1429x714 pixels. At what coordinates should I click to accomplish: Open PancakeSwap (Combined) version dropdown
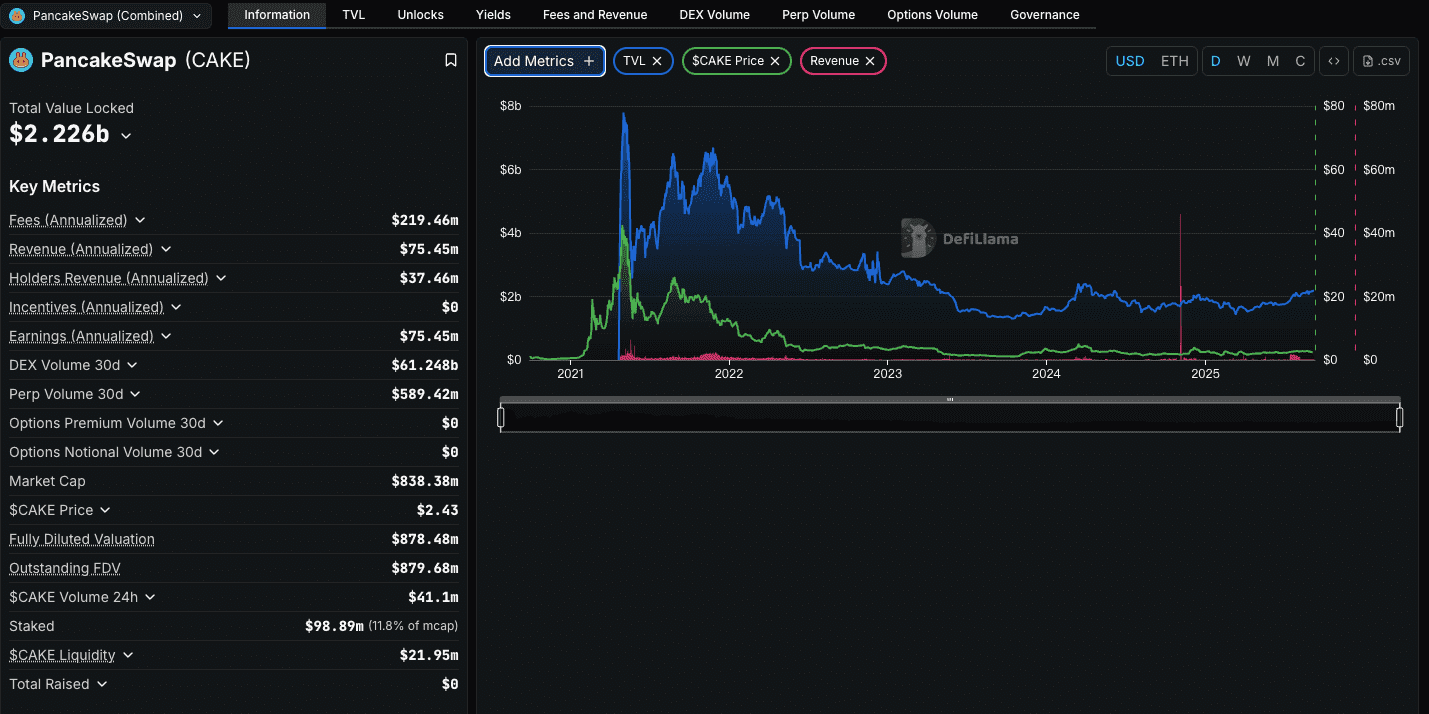pos(106,15)
